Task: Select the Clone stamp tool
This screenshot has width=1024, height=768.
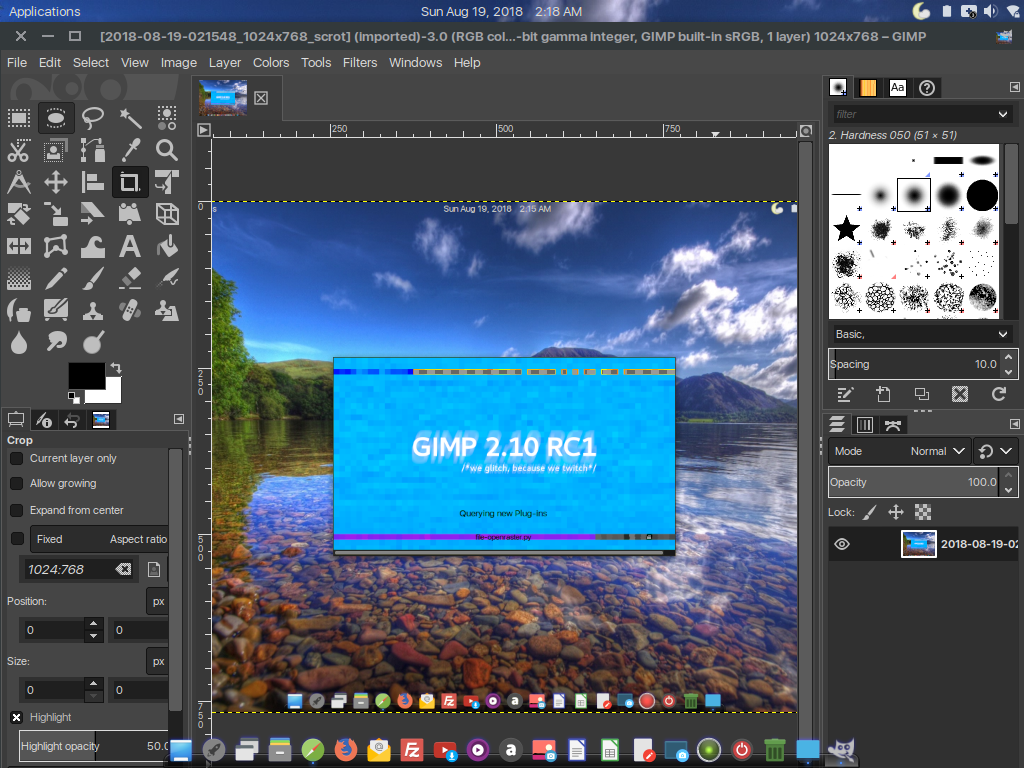Action: click(x=93, y=310)
